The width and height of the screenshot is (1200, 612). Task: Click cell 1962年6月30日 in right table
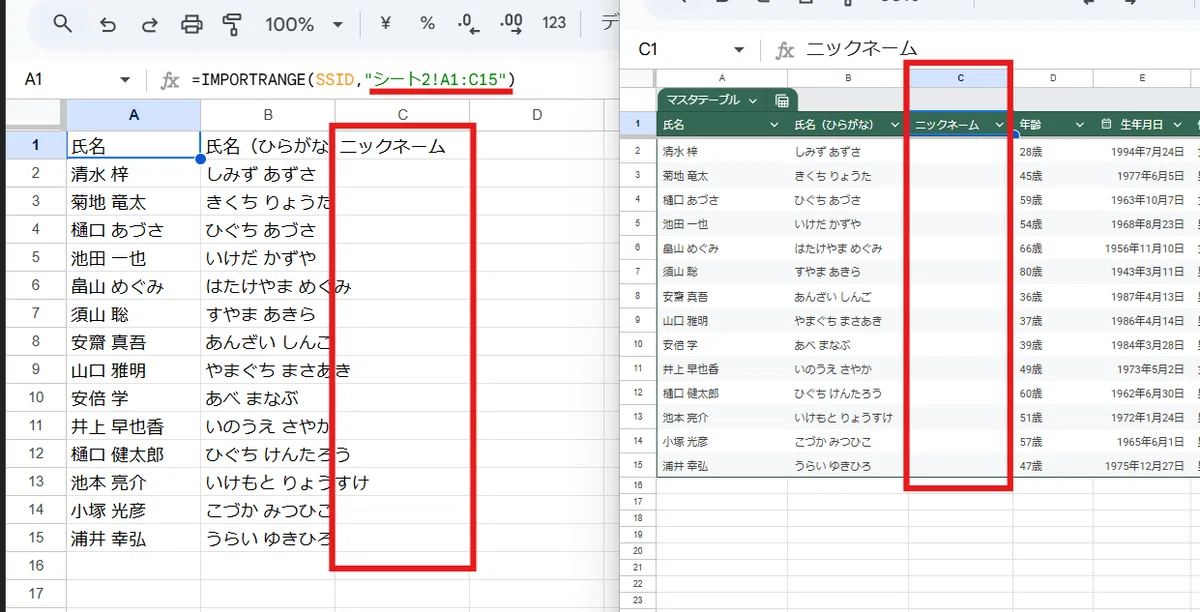tap(1142, 393)
